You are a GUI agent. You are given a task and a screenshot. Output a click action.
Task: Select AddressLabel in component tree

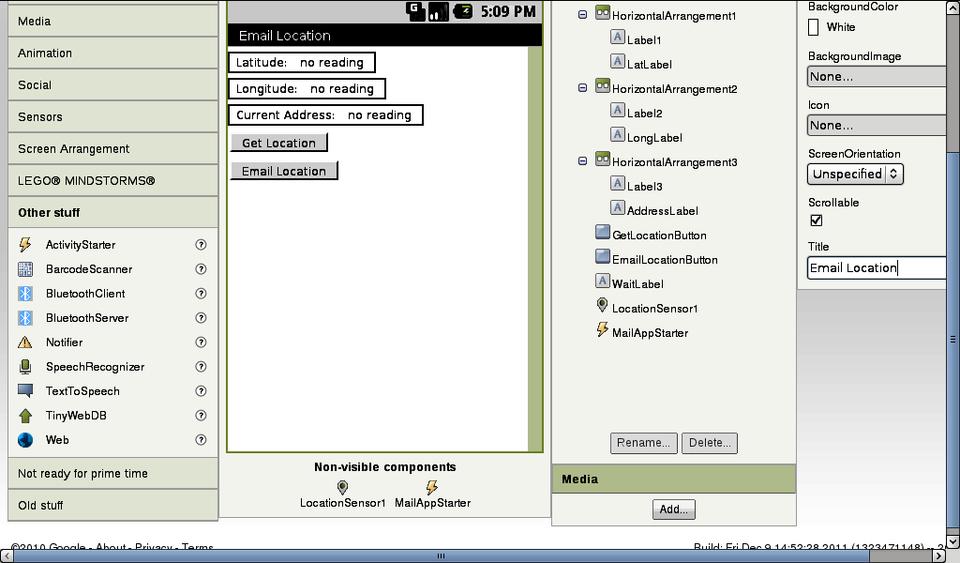(x=662, y=211)
